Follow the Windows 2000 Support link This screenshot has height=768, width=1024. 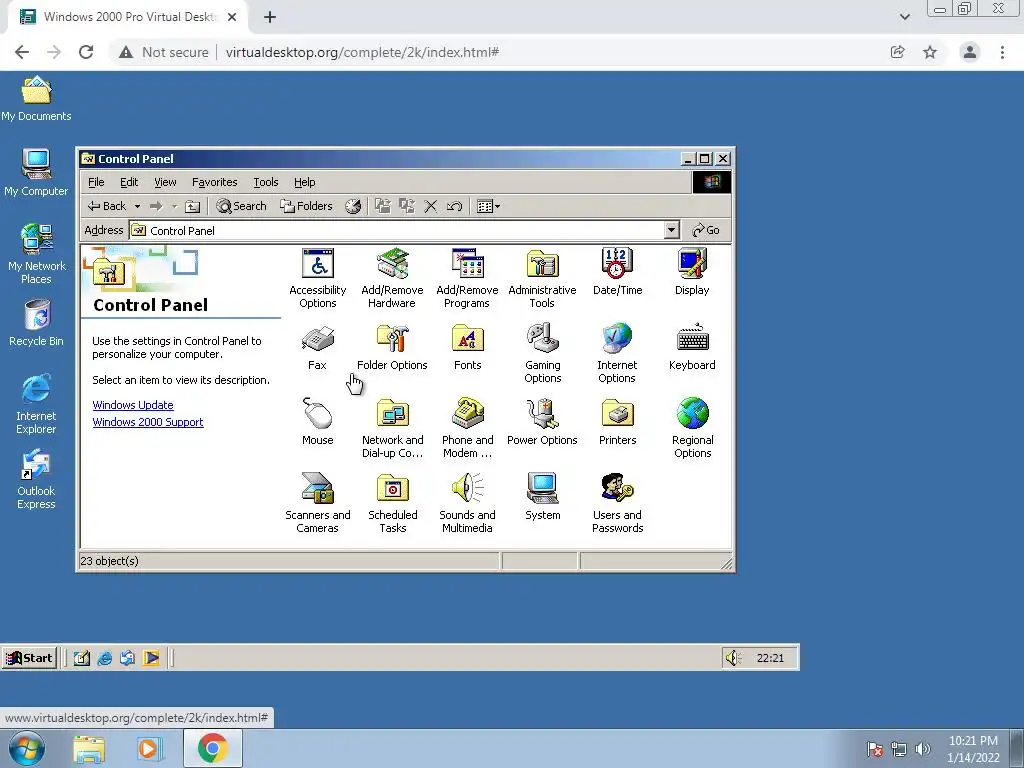tap(148, 422)
